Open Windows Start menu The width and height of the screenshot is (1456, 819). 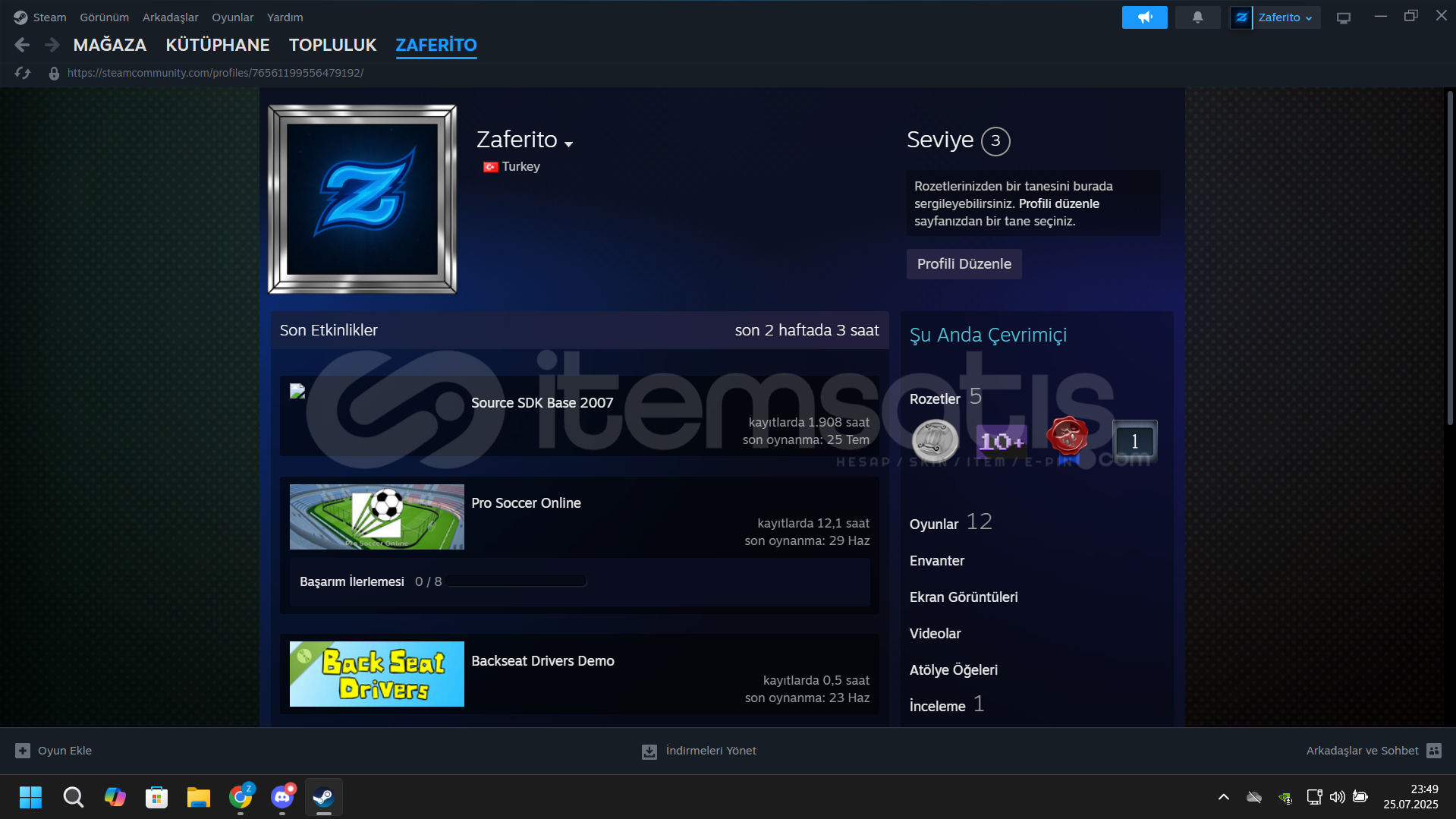click(31, 797)
